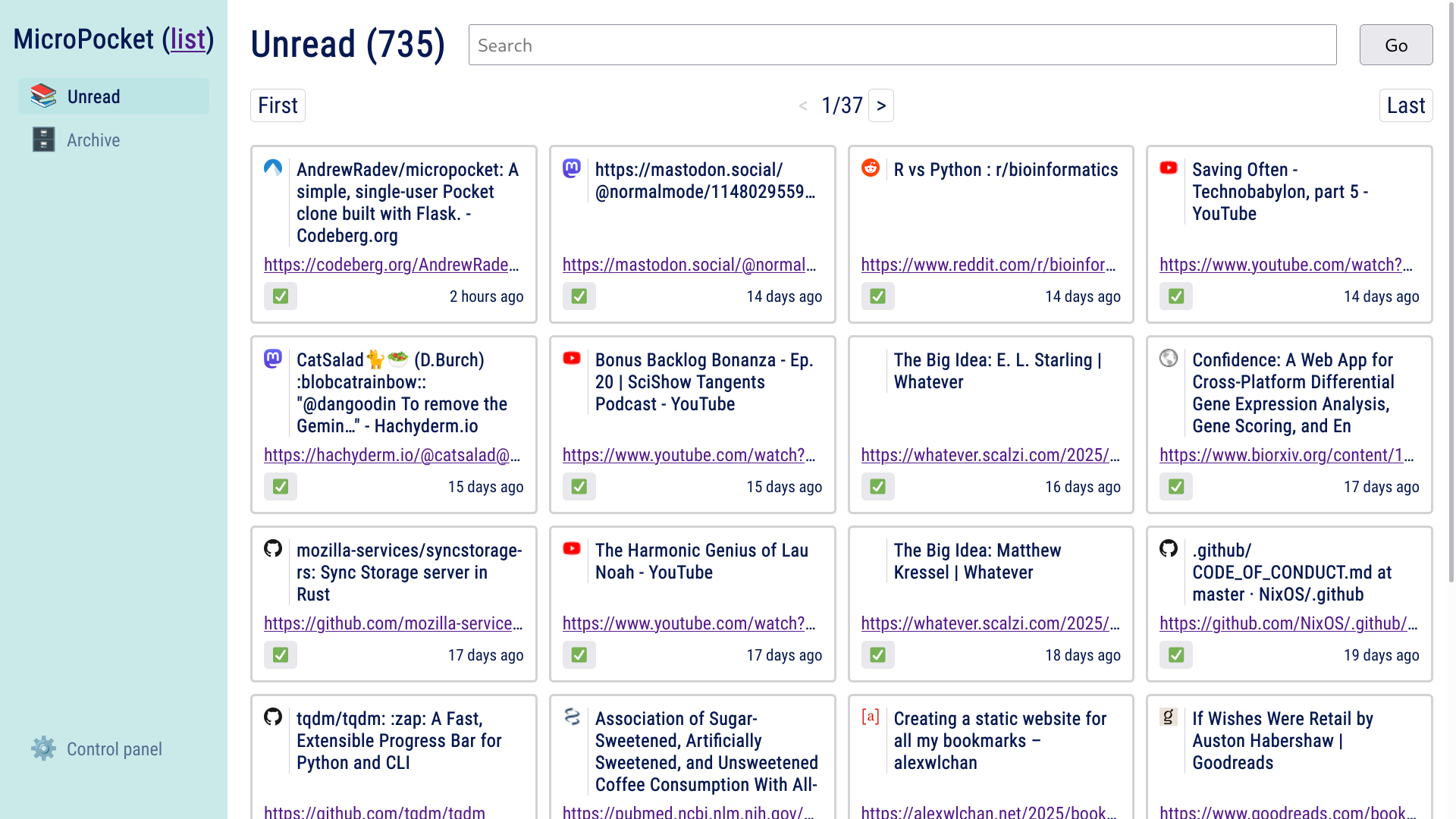
Task: Open the Archive section in the sidebar
Action: pos(93,140)
